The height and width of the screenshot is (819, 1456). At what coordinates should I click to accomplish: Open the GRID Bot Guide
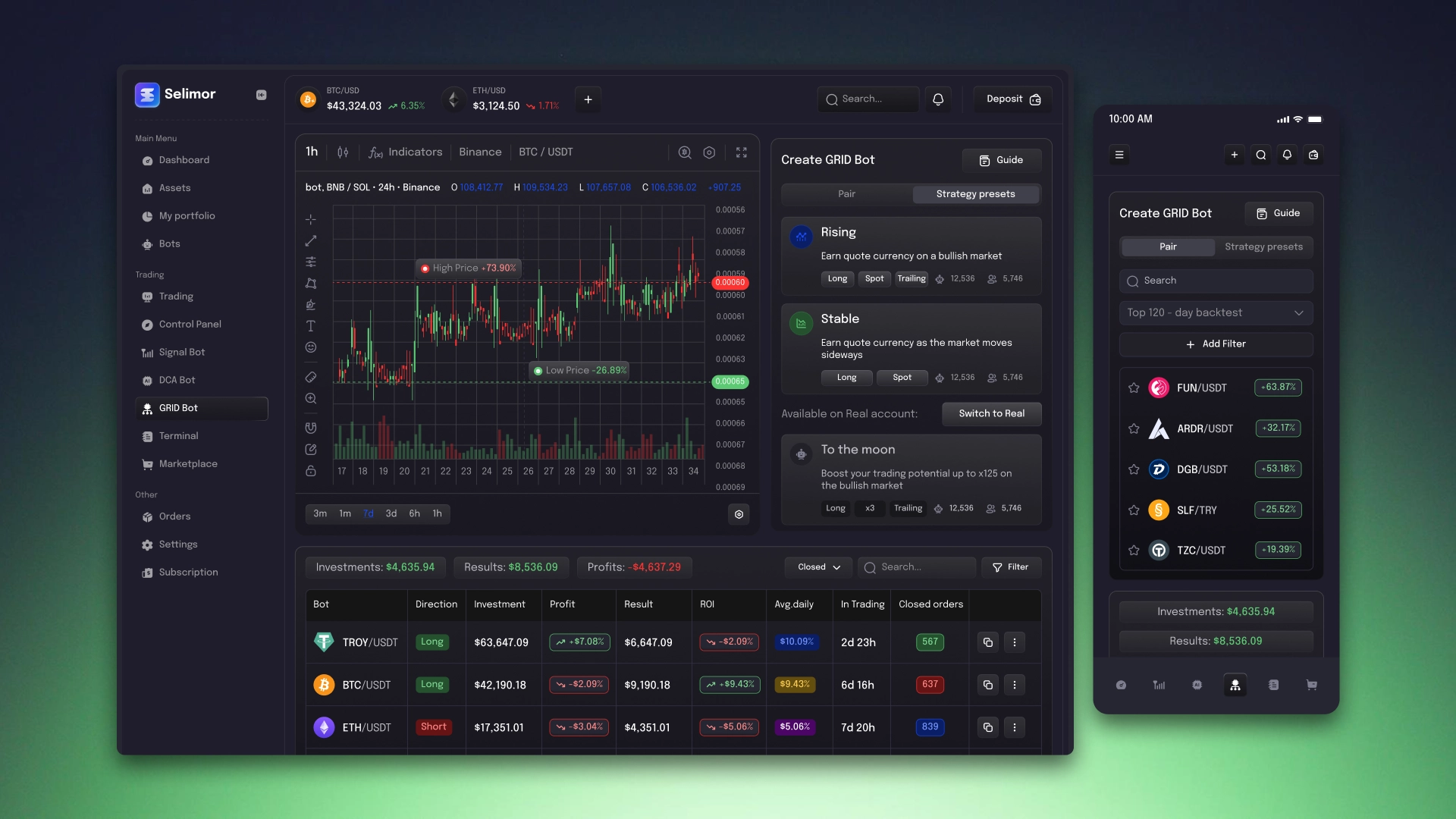1001,160
